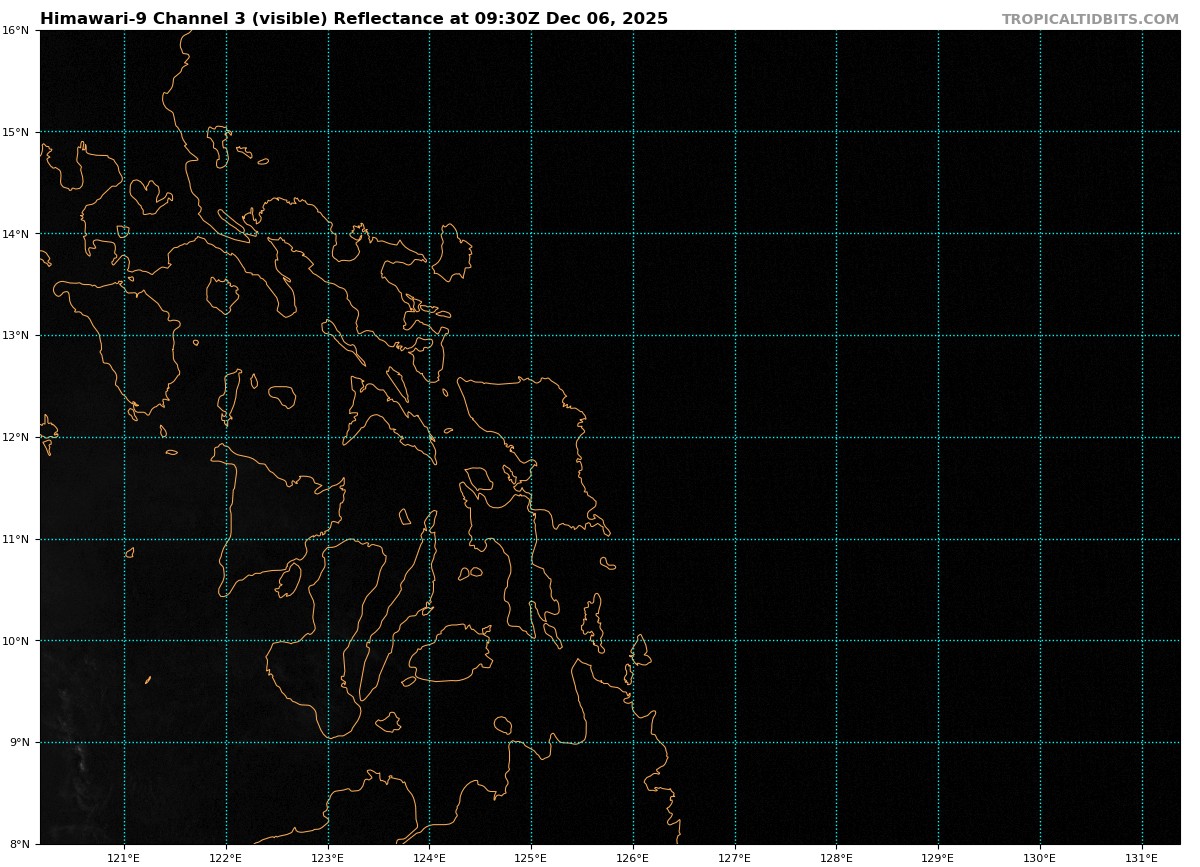This screenshot has width=1200, height=867.
Task: Click the 14°N latitude axis label
Action: point(15,234)
